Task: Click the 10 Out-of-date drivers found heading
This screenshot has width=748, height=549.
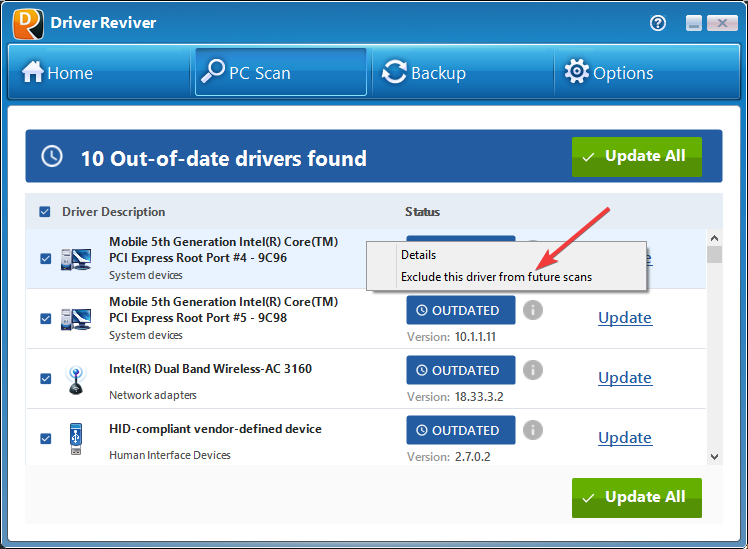Action: coord(224,158)
